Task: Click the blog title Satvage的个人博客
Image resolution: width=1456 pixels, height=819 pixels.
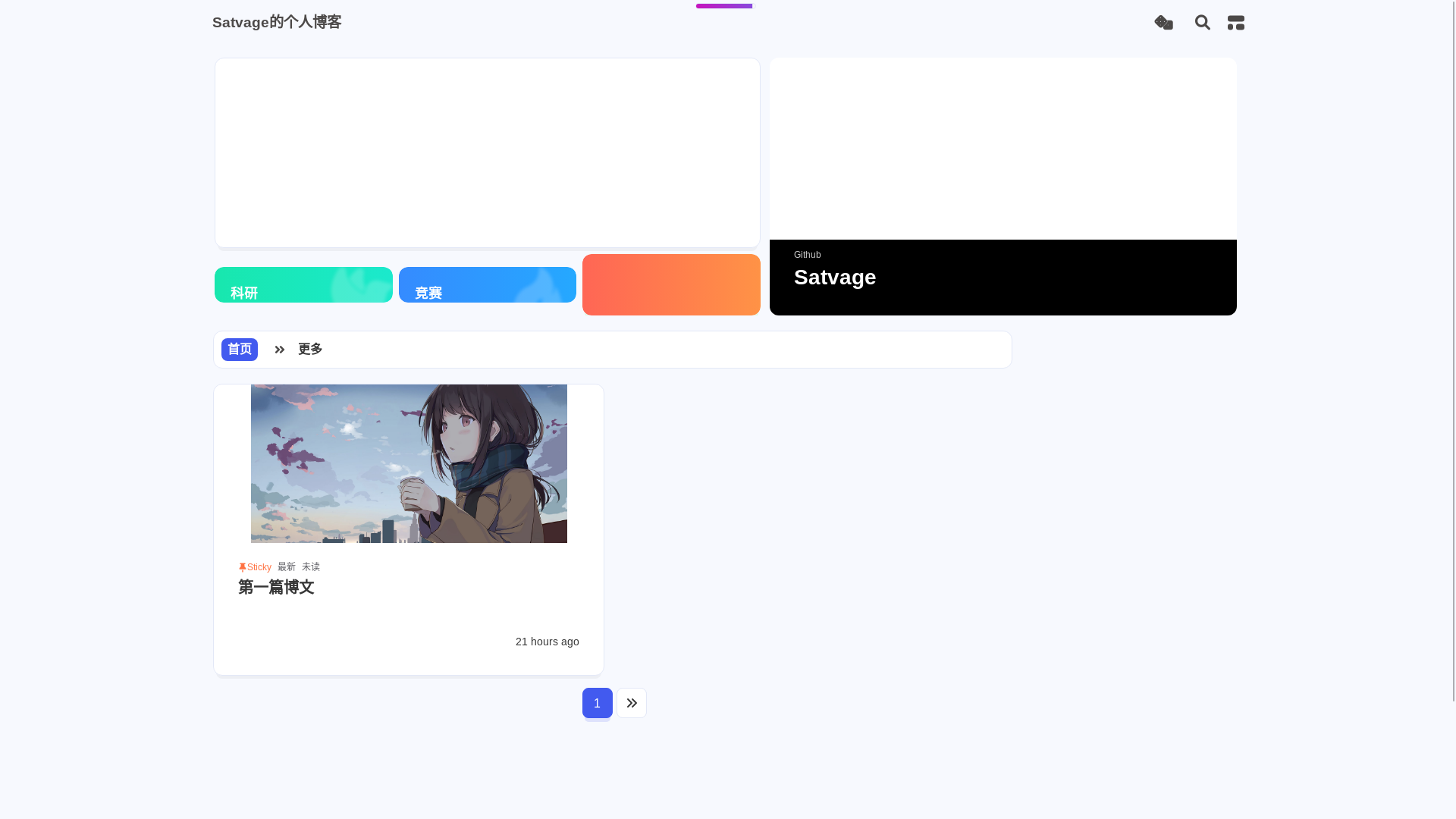Action: [x=277, y=22]
